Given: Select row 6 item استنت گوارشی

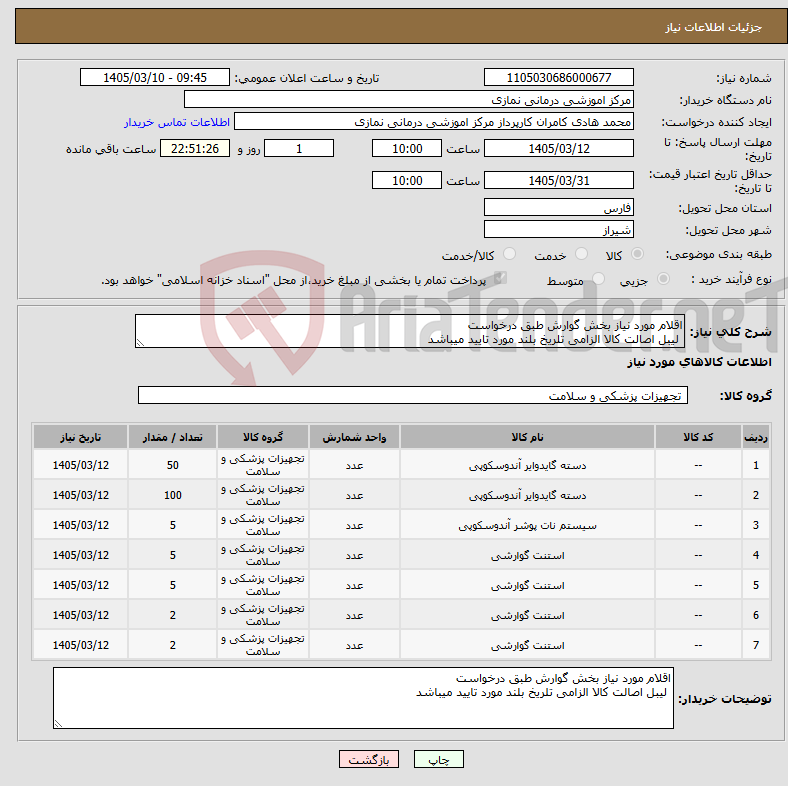Looking at the screenshot, I should click(527, 615).
